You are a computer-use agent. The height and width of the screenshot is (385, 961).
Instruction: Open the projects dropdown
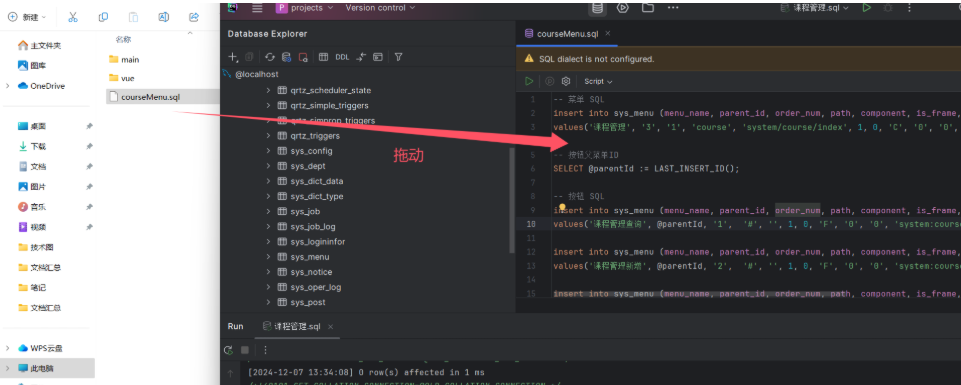[305, 8]
